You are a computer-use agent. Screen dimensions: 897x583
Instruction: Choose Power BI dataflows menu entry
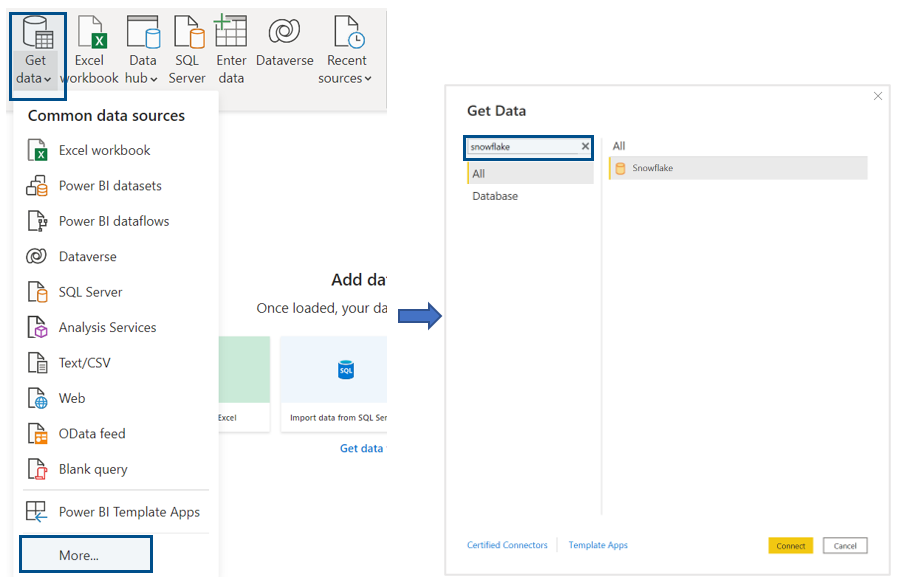click(114, 221)
